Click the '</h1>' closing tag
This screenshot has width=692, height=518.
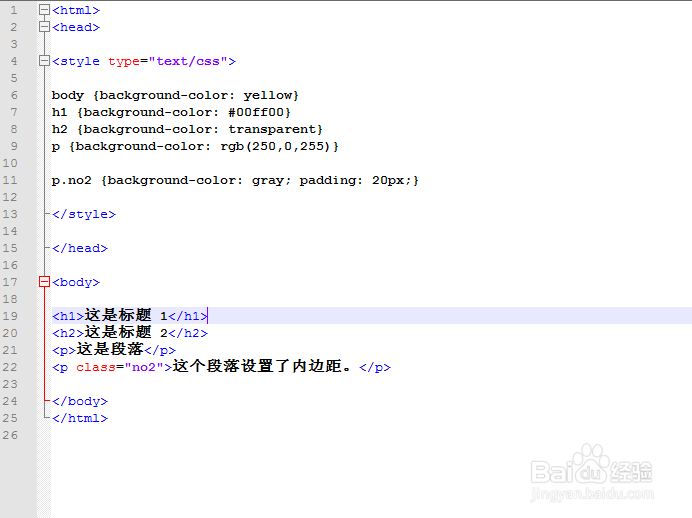188,316
